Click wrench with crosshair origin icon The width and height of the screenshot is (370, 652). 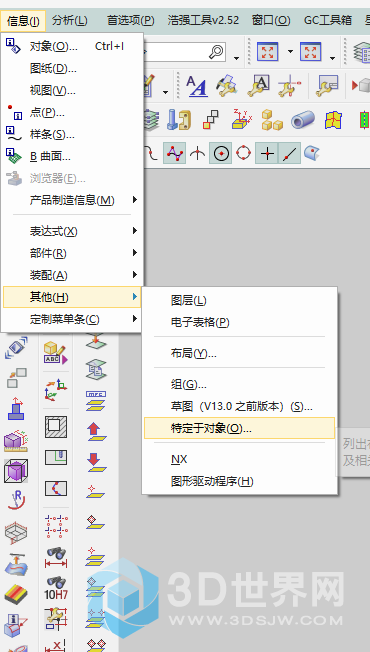289,86
